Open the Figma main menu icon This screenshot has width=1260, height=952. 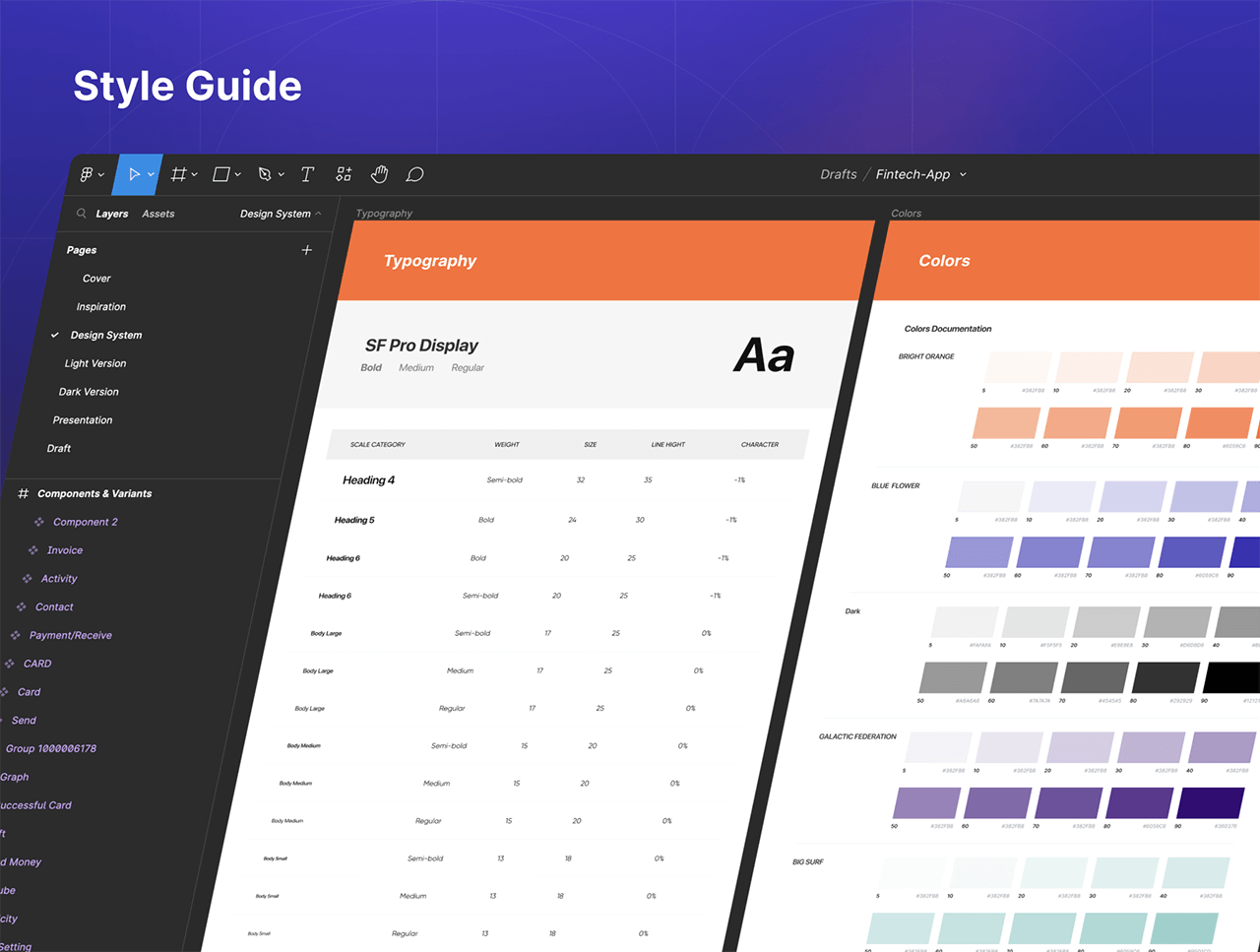(x=87, y=174)
